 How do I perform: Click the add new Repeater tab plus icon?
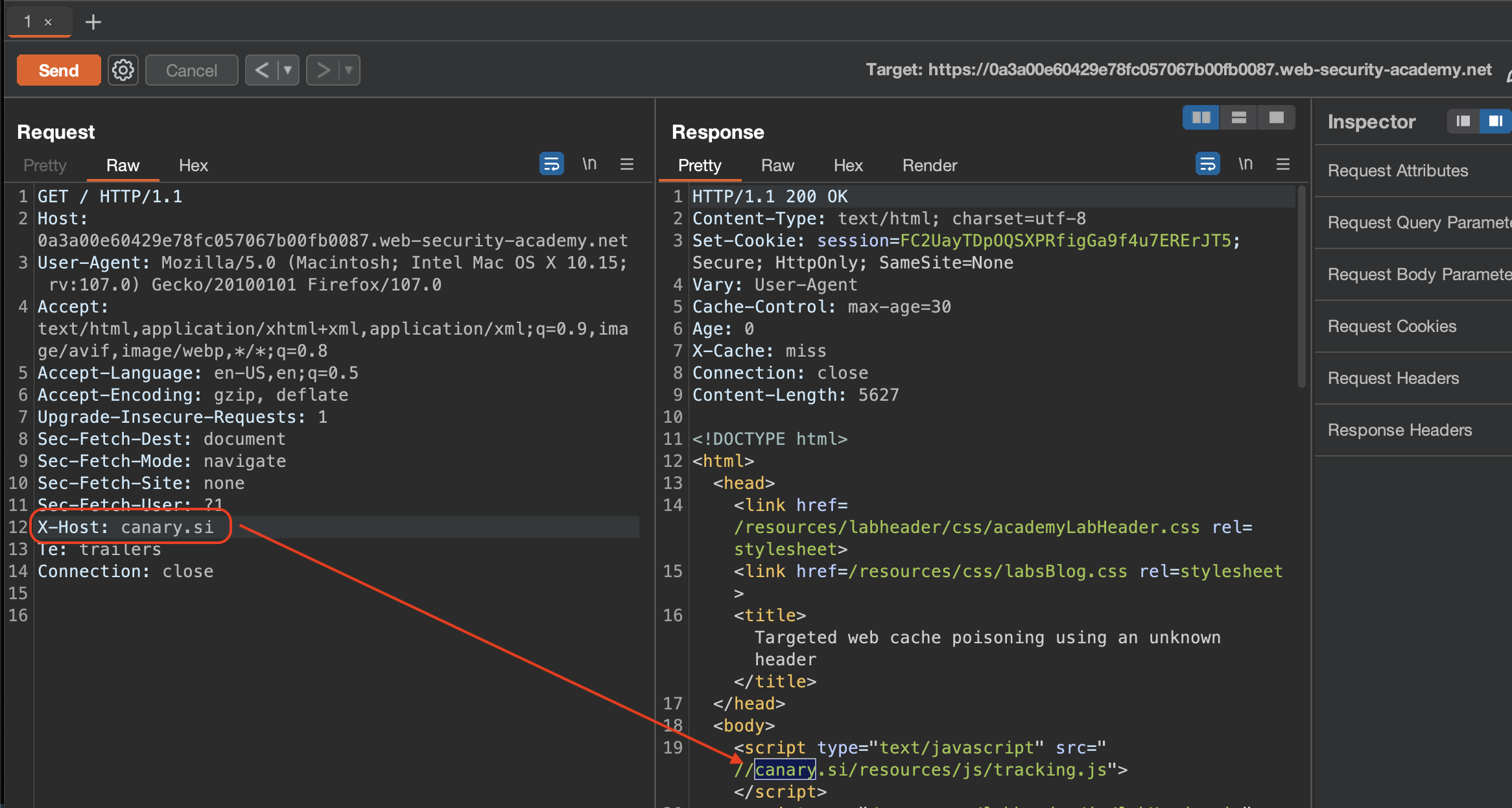(x=93, y=22)
